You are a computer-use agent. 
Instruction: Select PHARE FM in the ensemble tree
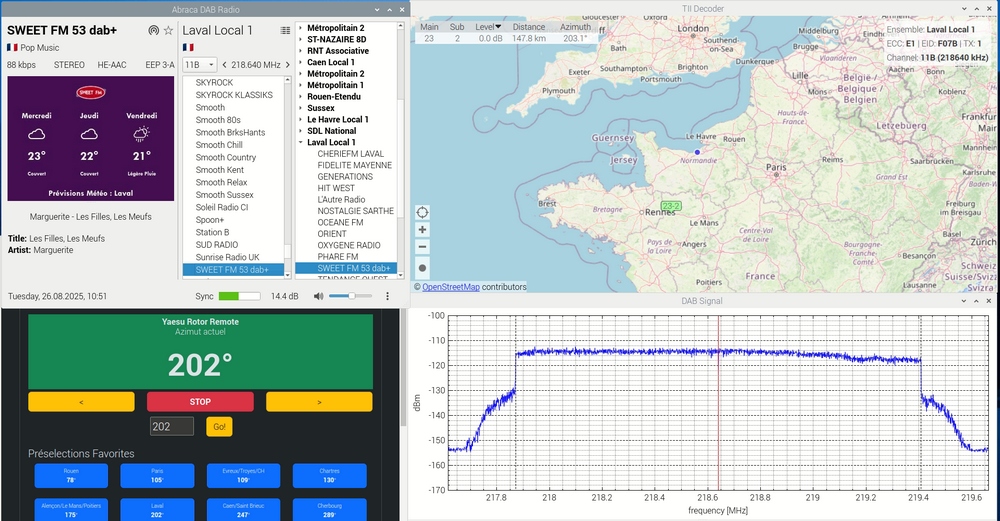coord(337,257)
